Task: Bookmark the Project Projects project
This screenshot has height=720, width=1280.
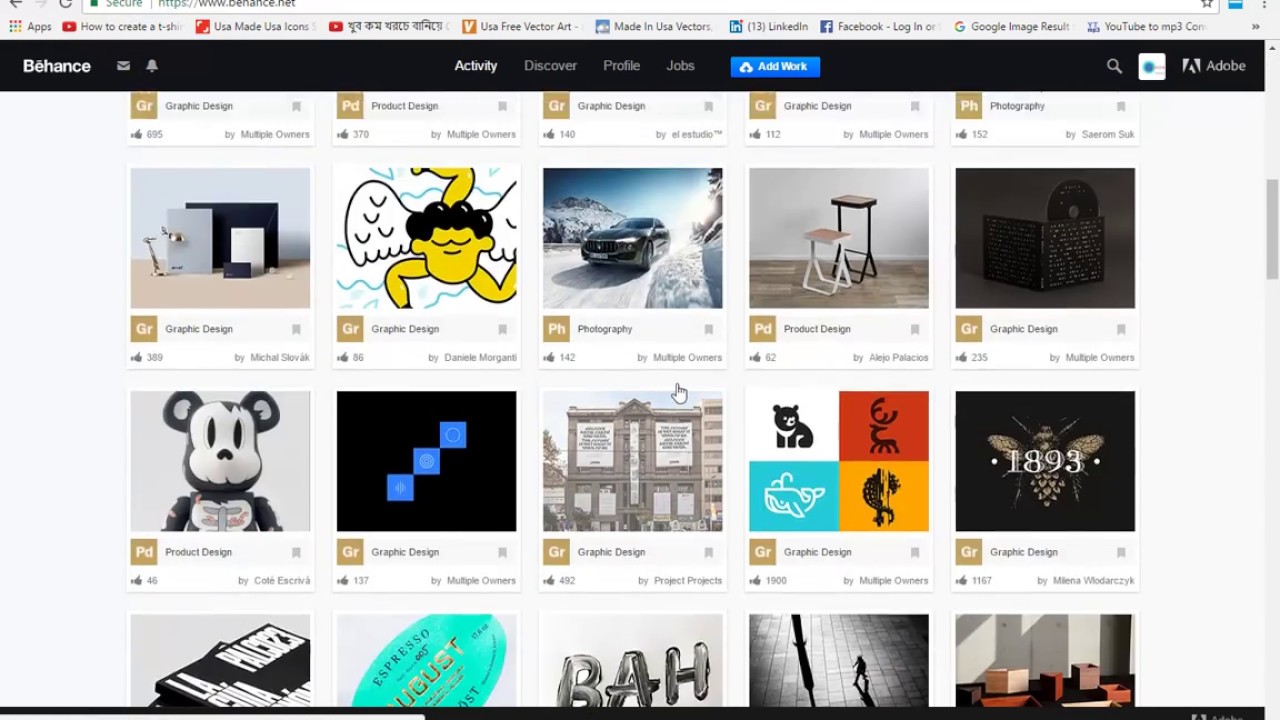Action: [x=708, y=552]
